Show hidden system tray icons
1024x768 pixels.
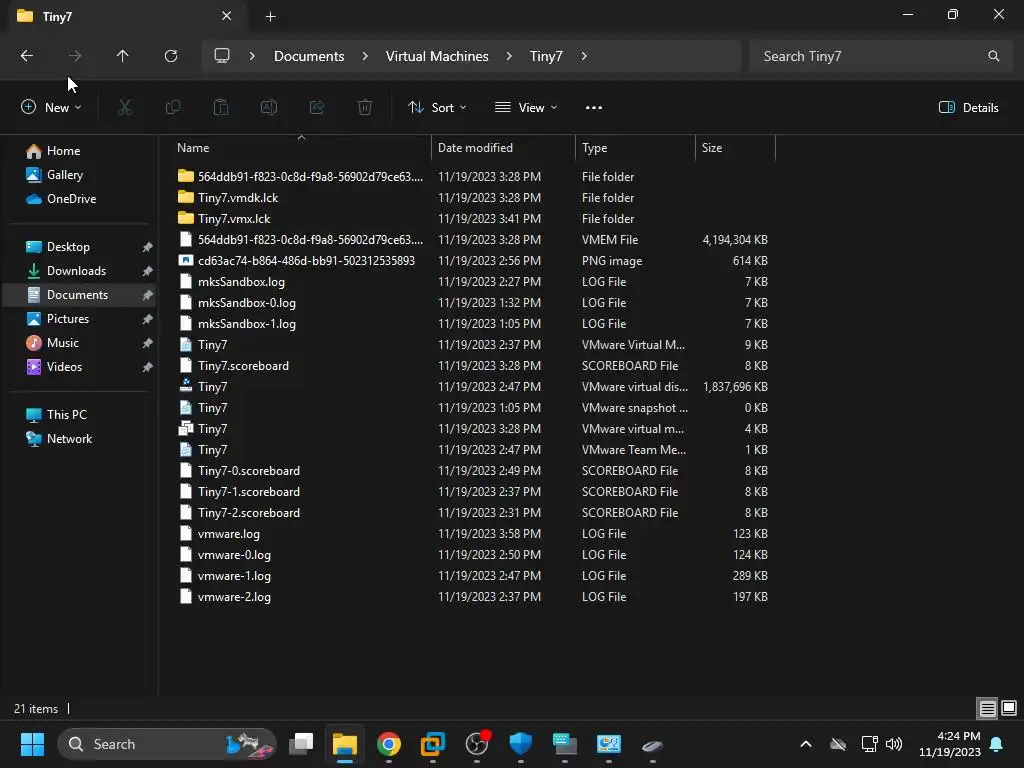coord(806,744)
